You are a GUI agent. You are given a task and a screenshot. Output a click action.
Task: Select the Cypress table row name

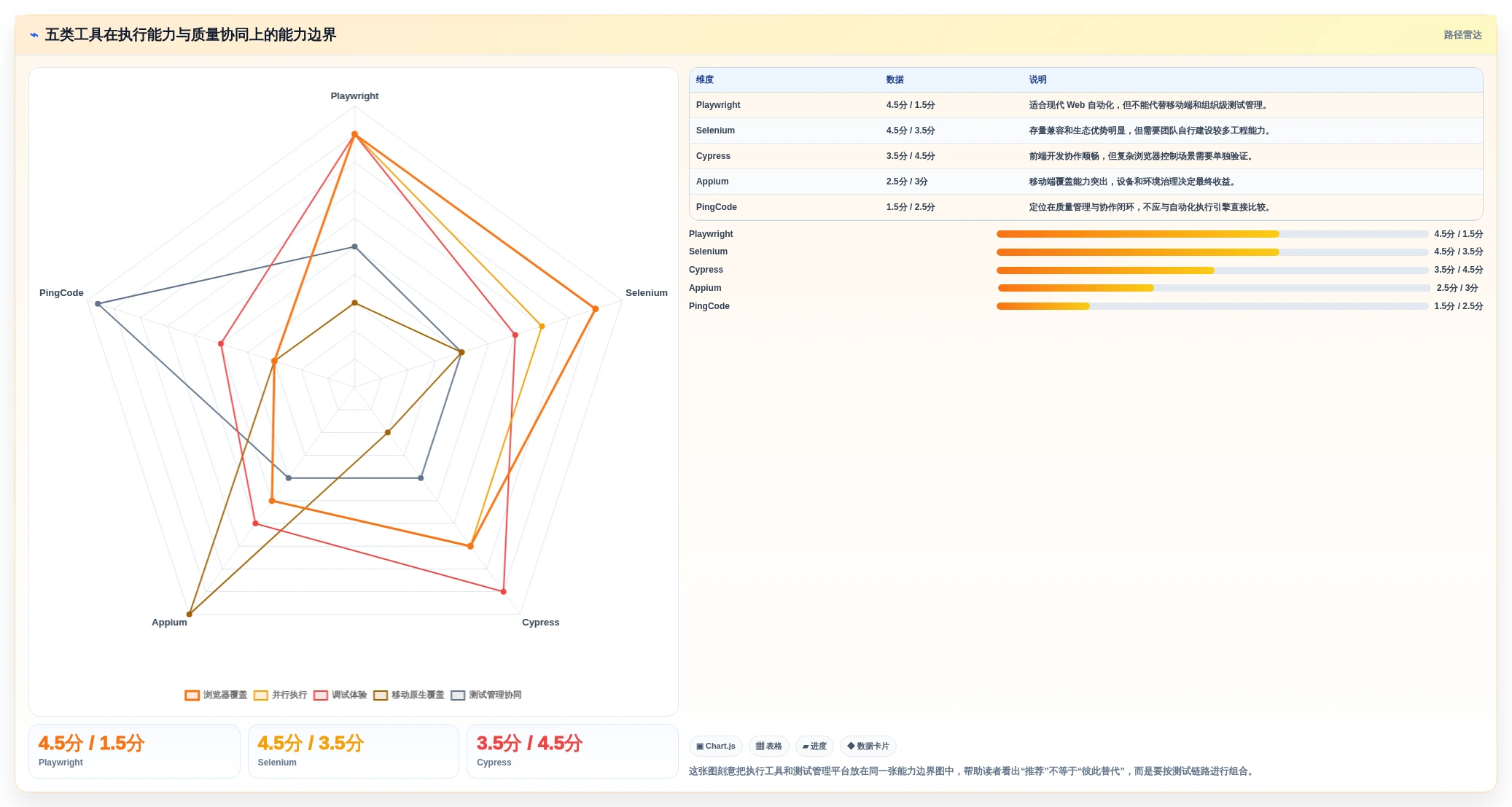coord(713,156)
